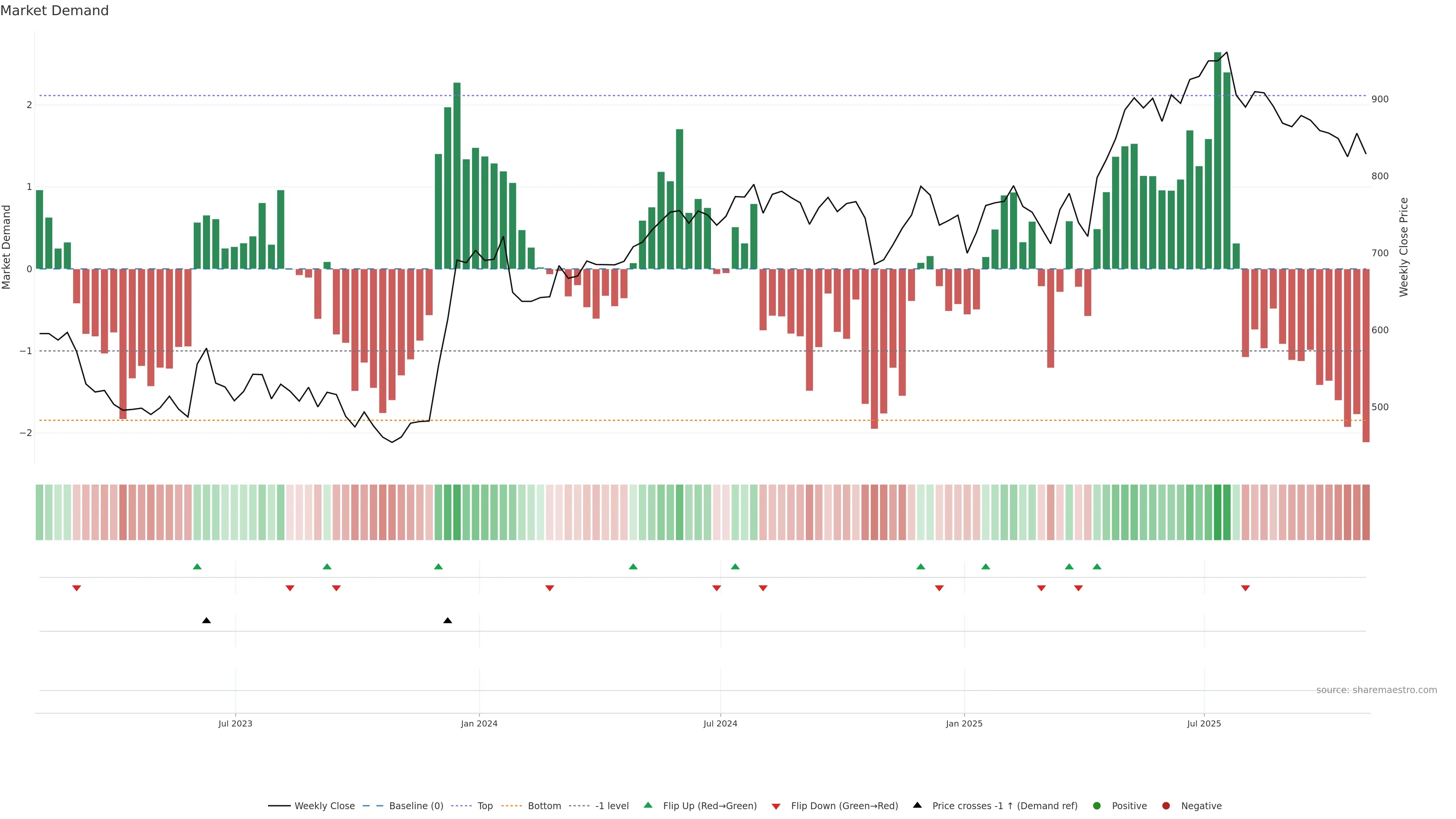
Task: Click black Price crosses triangle legend icon
Action: 917,805
